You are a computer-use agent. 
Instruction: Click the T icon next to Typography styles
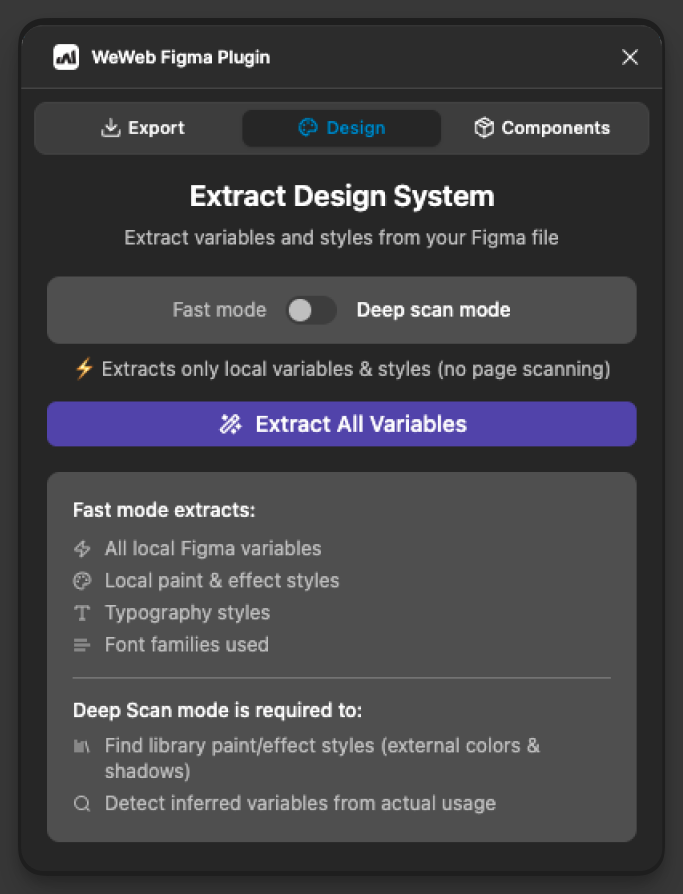tap(81, 612)
